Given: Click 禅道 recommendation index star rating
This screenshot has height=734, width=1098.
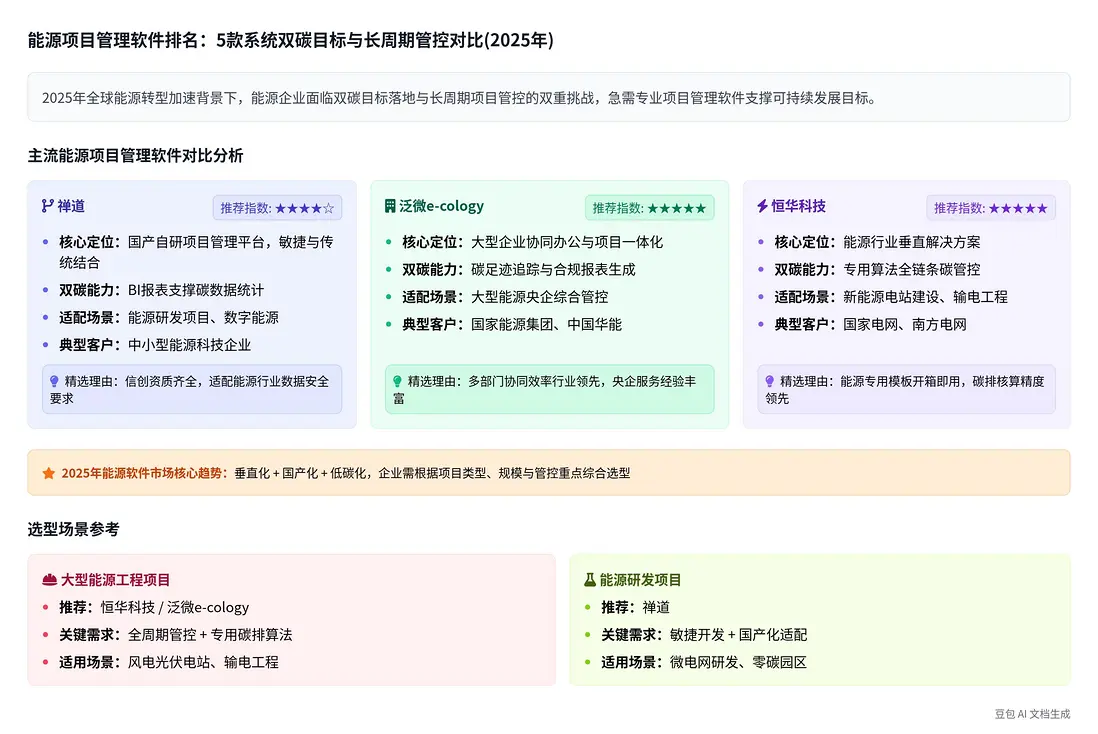Looking at the screenshot, I should click(x=305, y=208).
